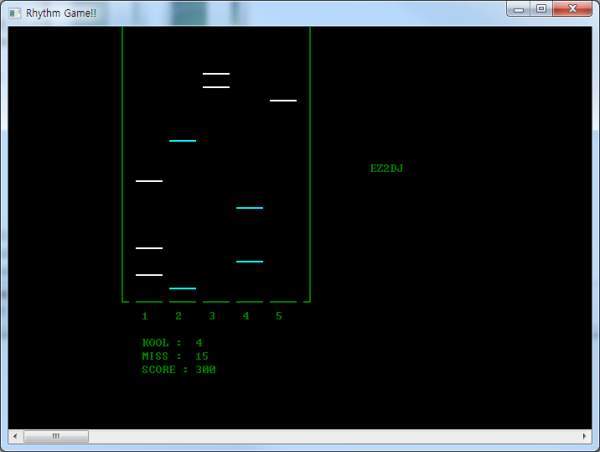This screenshot has height=452, width=600.
Task: Click the horizontal scrollbar left arrow
Action: pyautogui.click(x=15, y=436)
